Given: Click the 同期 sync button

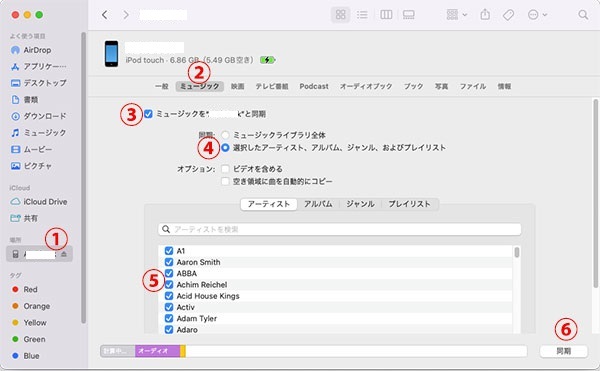Looking at the screenshot, I should click(564, 351).
